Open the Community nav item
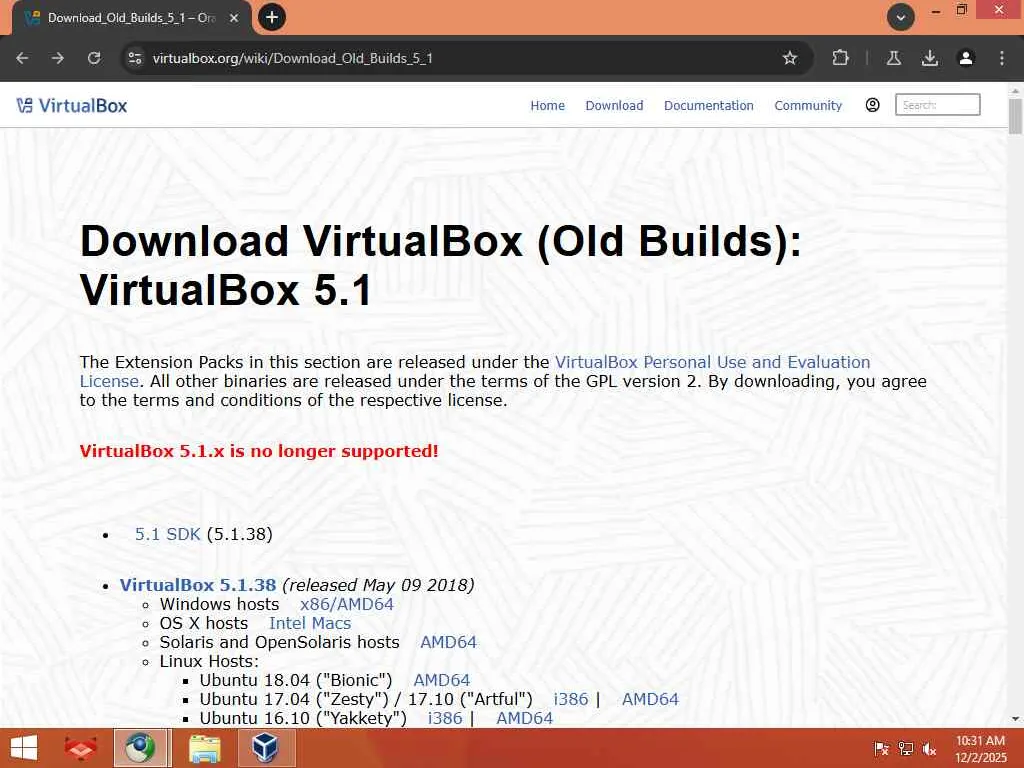The height and width of the screenshot is (768, 1024). click(808, 105)
